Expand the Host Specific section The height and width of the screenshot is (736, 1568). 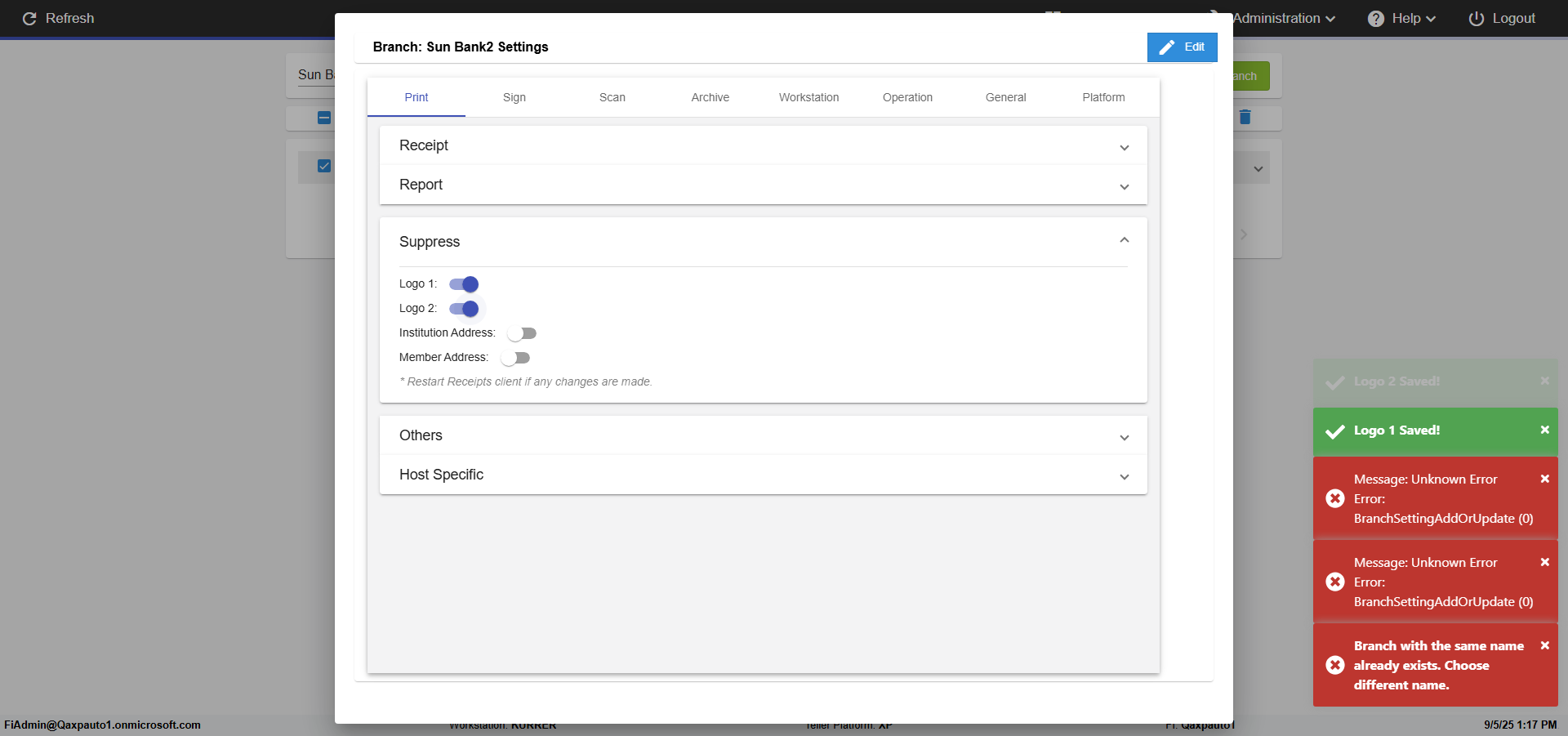(763, 475)
